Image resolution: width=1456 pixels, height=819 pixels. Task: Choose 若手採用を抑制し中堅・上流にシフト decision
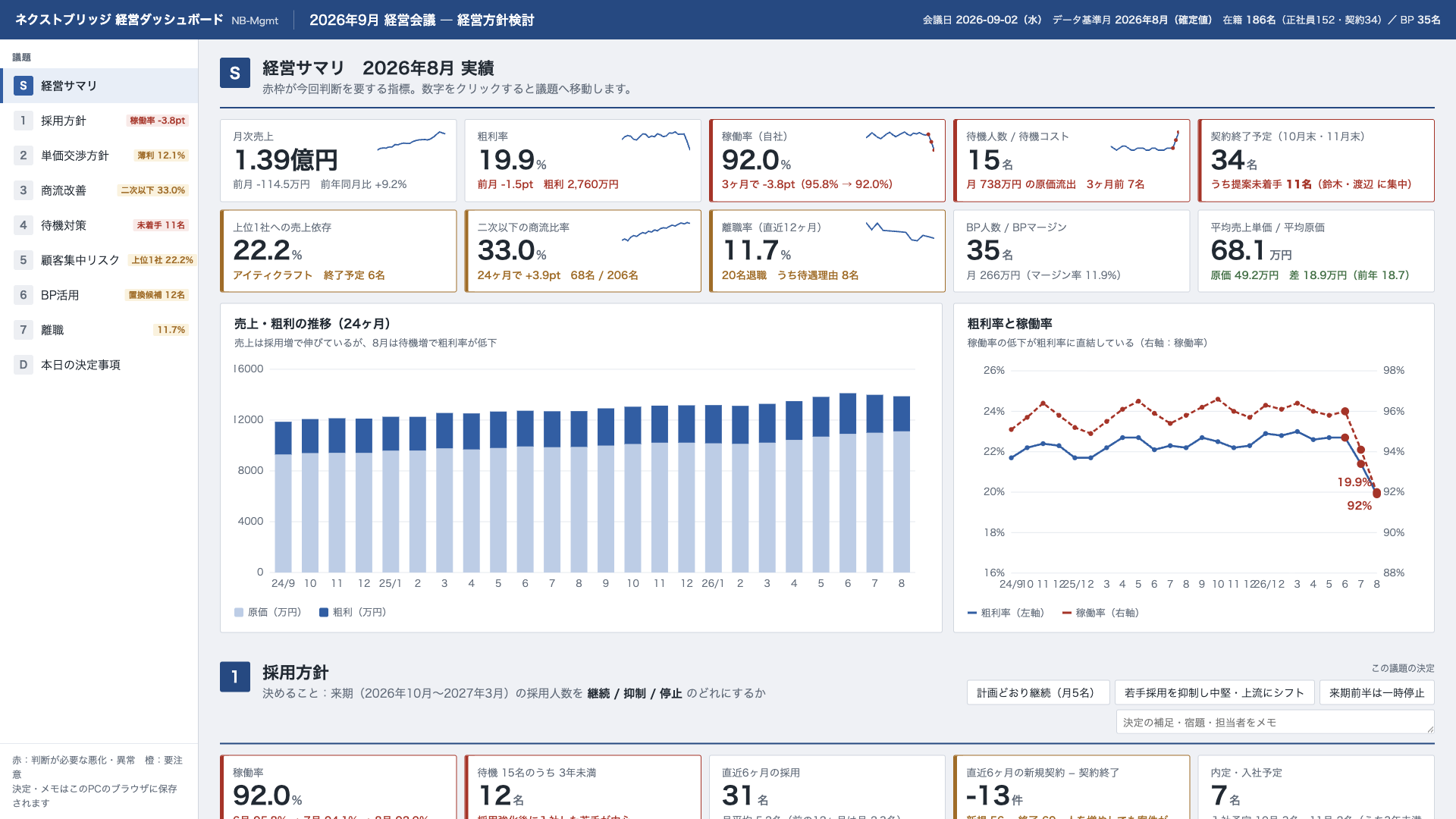(1214, 693)
